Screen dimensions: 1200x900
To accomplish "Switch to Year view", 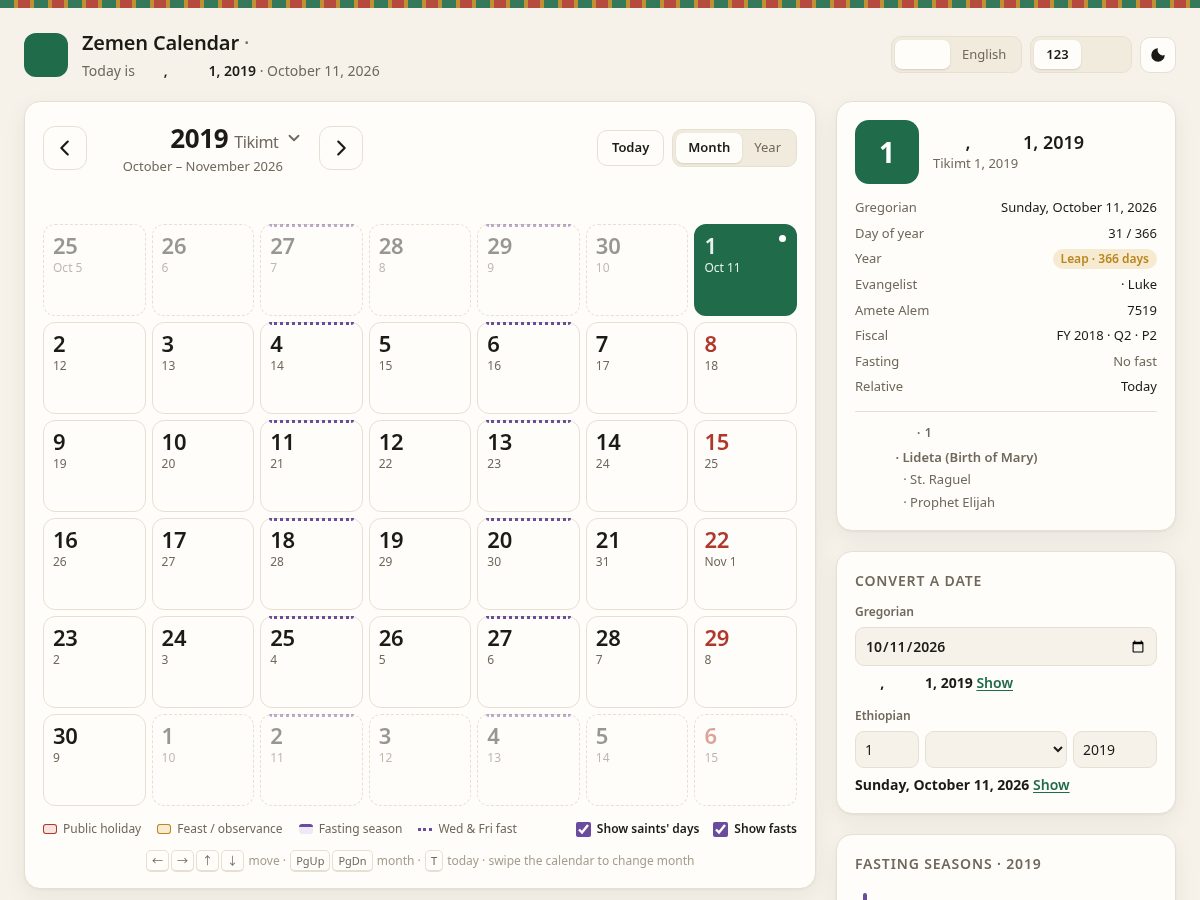I will (x=768, y=148).
